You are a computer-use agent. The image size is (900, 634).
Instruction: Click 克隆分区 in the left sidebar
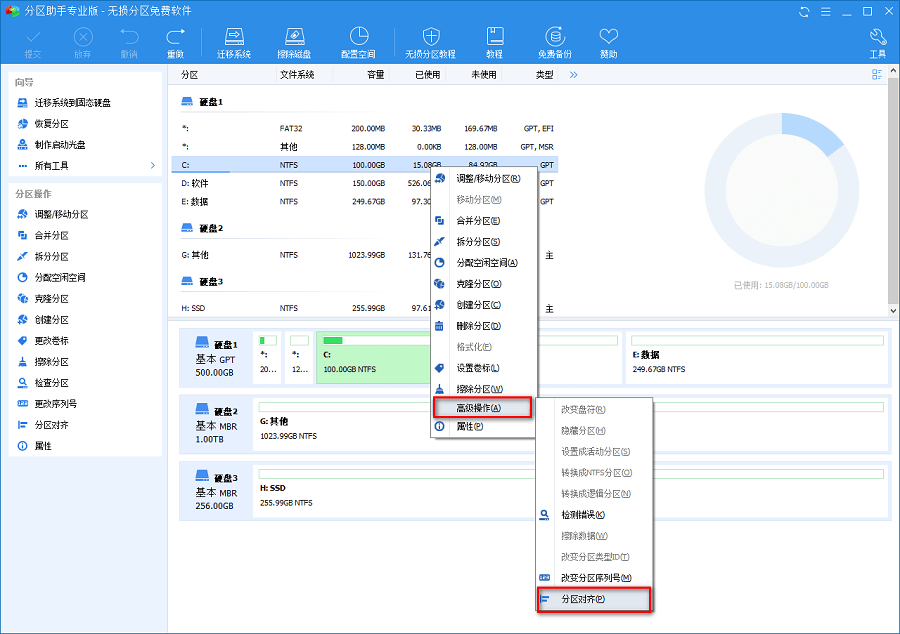51,299
